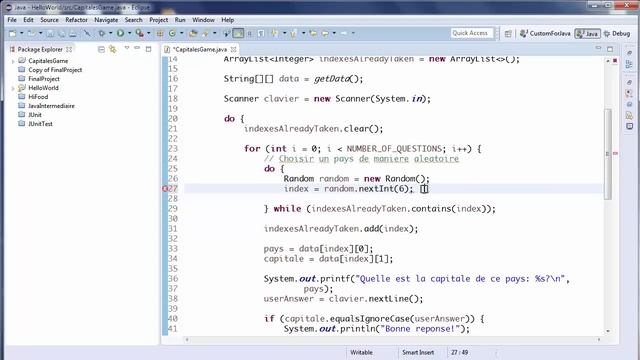Screen dimensions: 640x360
Task: Switch to the Java perspective
Action: (587, 33)
